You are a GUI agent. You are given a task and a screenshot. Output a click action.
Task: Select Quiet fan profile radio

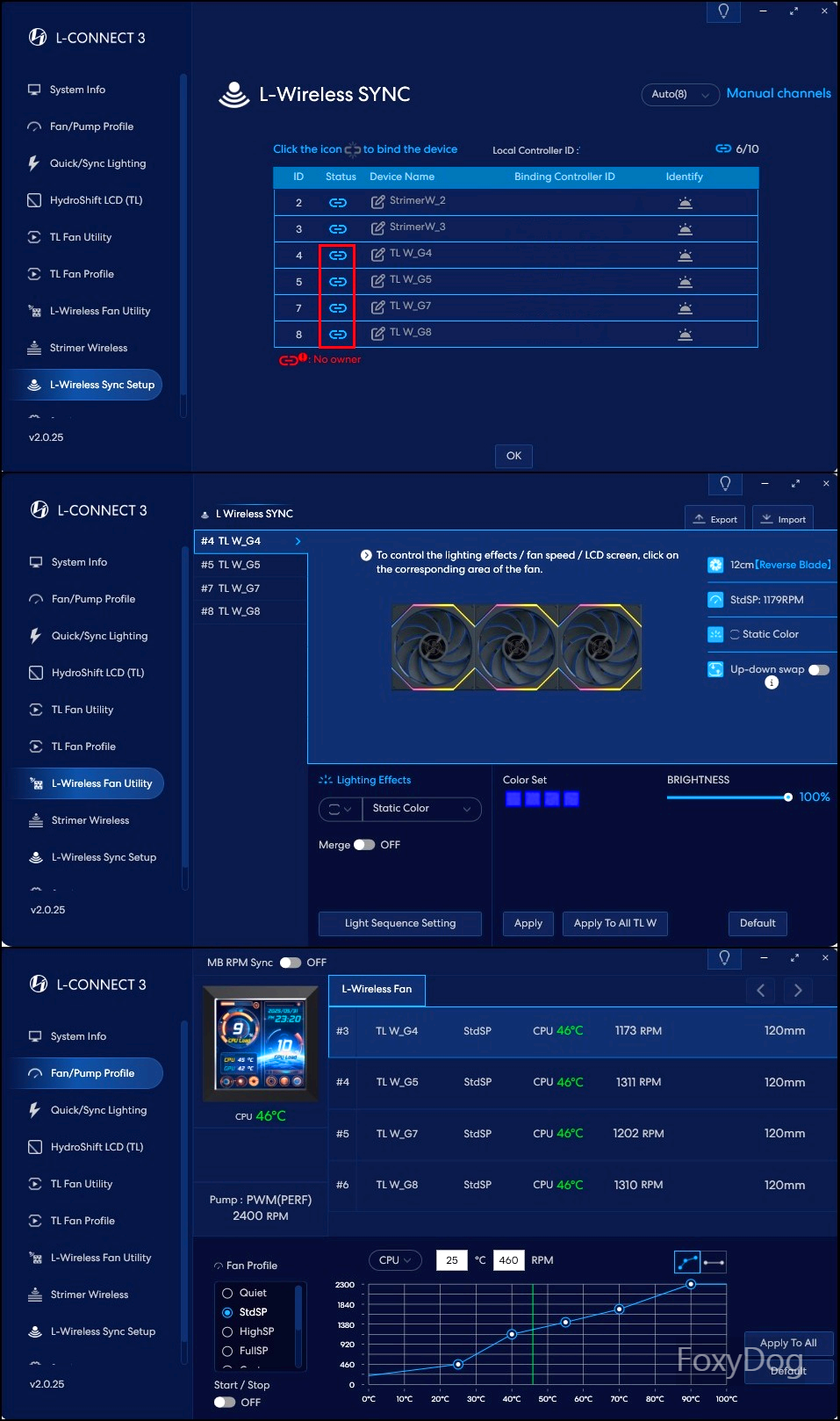point(227,1293)
